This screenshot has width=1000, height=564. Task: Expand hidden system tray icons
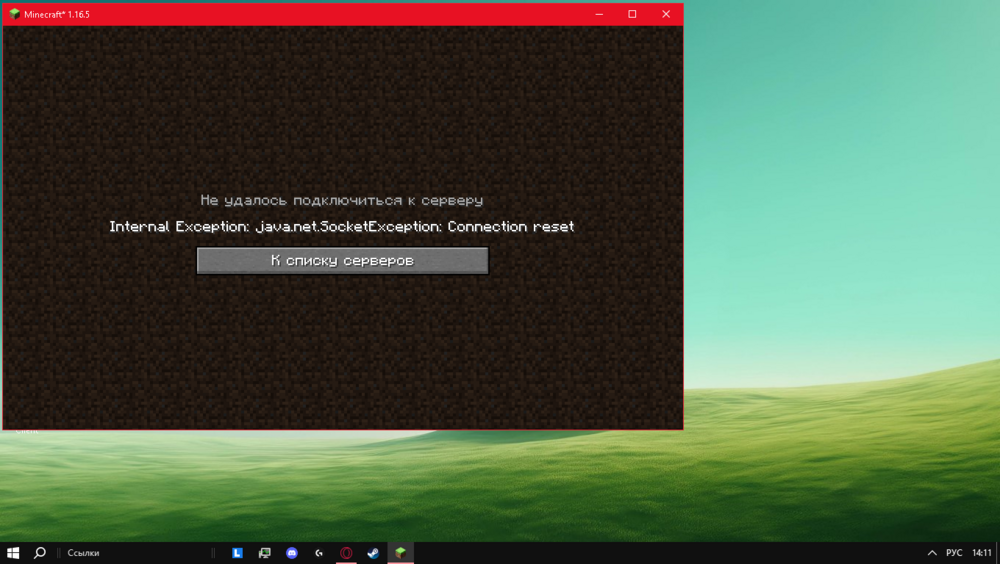click(x=933, y=552)
